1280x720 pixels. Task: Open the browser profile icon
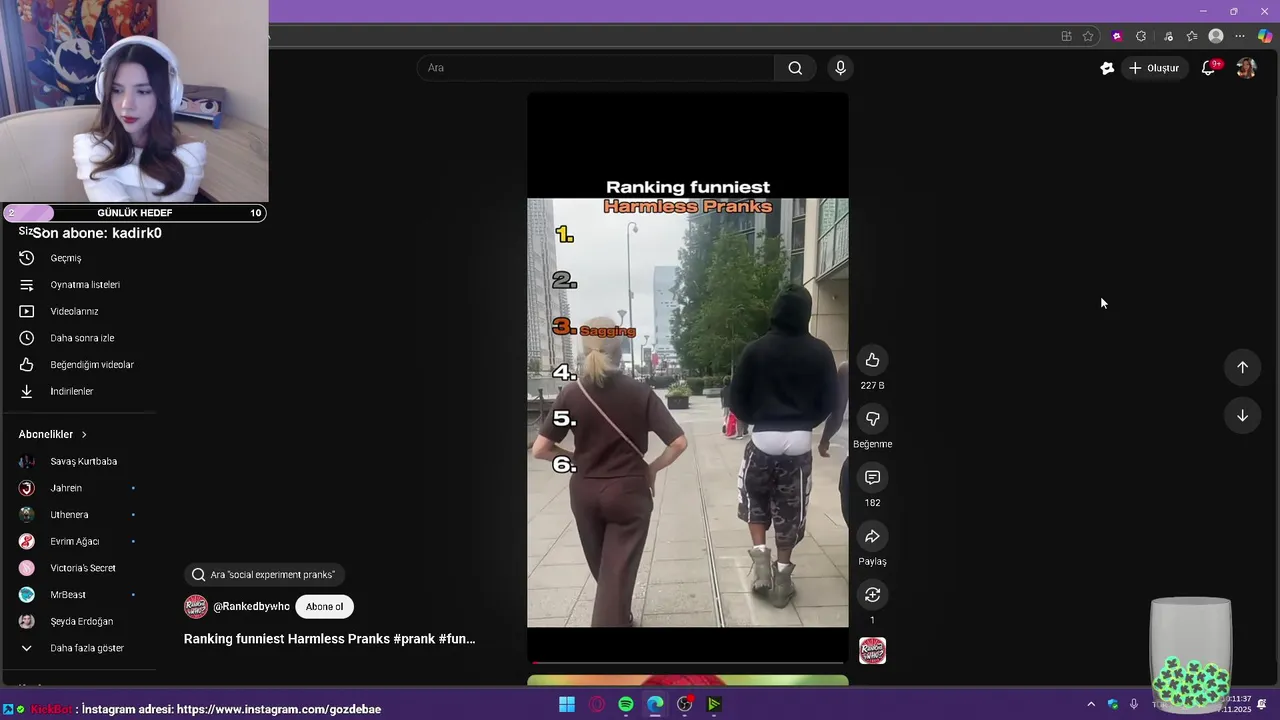tap(1216, 36)
